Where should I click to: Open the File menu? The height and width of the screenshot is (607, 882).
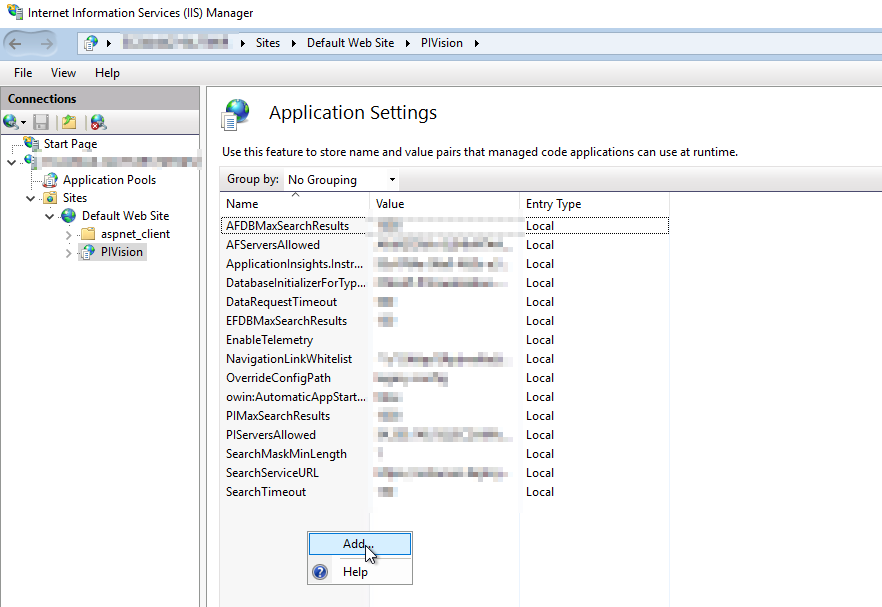pyautogui.click(x=22, y=72)
